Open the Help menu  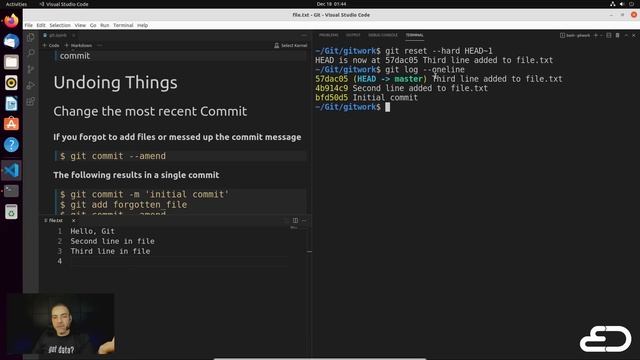click(x=142, y=25)
